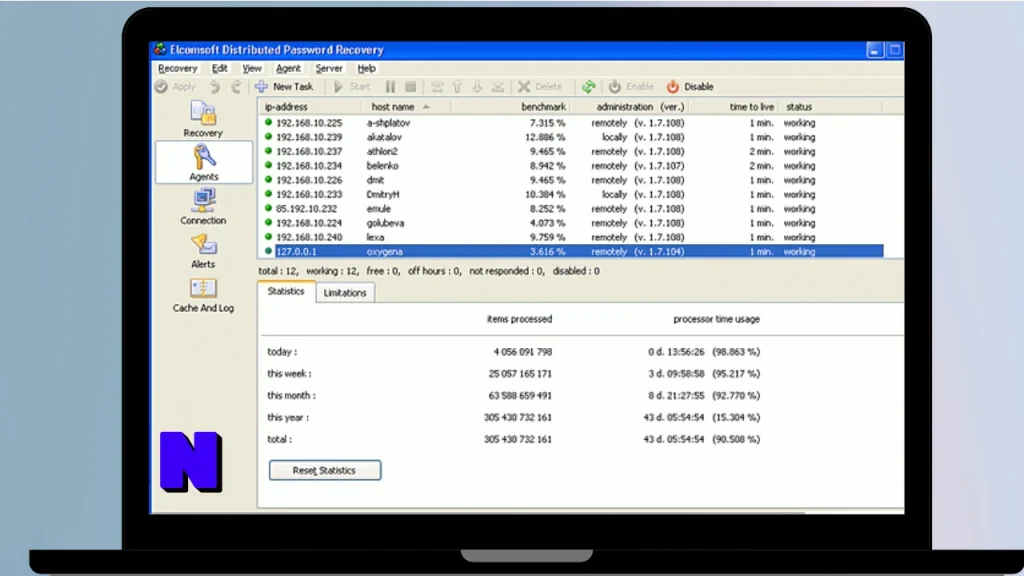
Task: Click the Delete toolbar button
Action: (x=540, y=86)
